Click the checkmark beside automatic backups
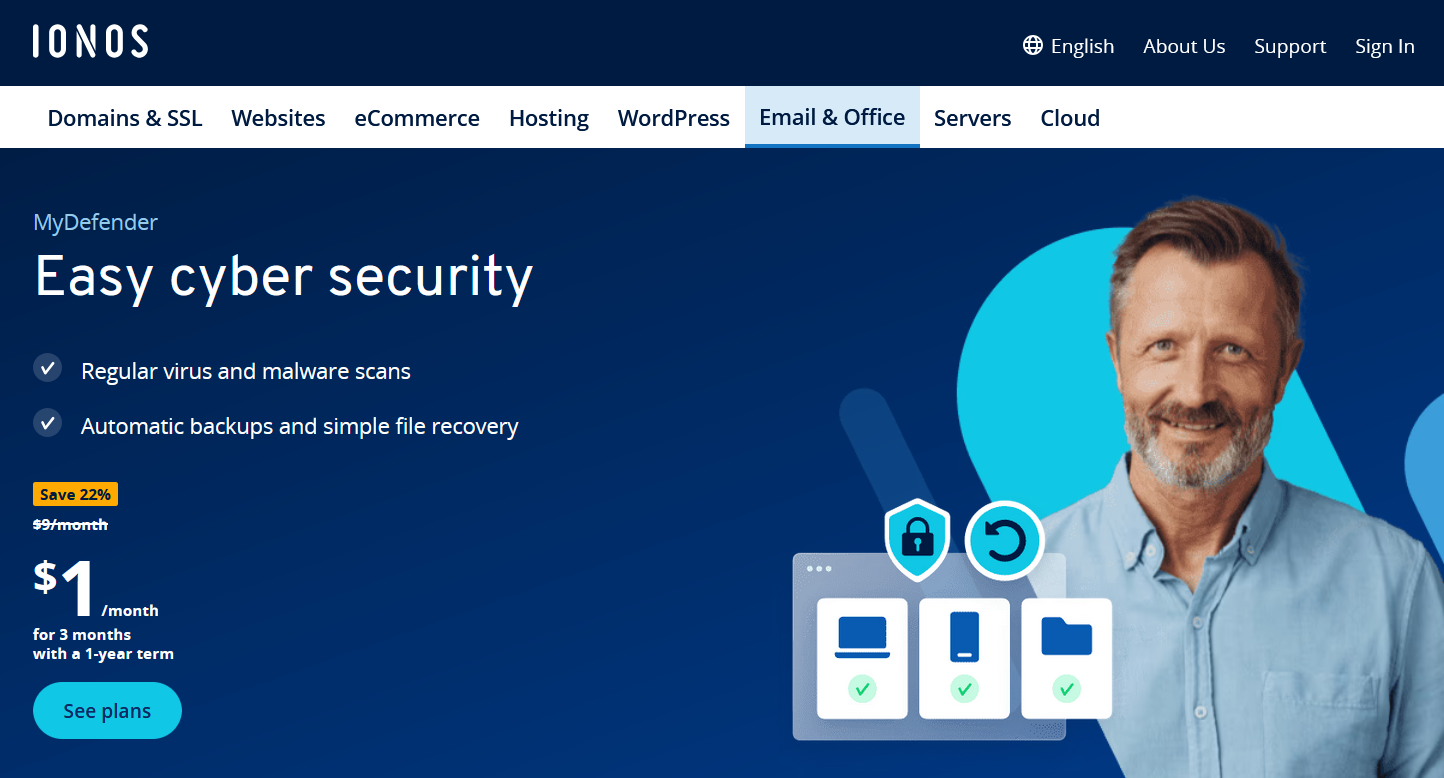The image size is (1444, 778). coord(47,423)
